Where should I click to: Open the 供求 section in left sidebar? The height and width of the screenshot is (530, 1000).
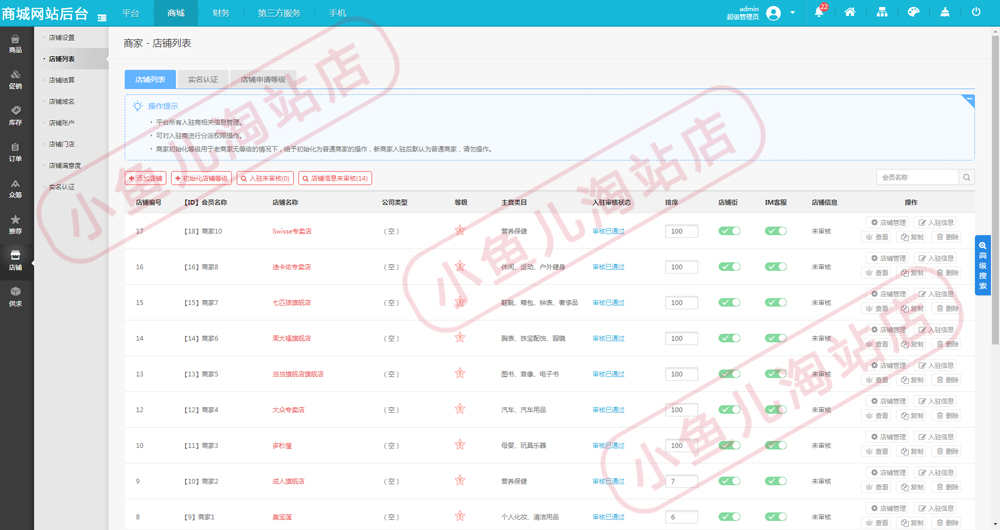point(15,297)
